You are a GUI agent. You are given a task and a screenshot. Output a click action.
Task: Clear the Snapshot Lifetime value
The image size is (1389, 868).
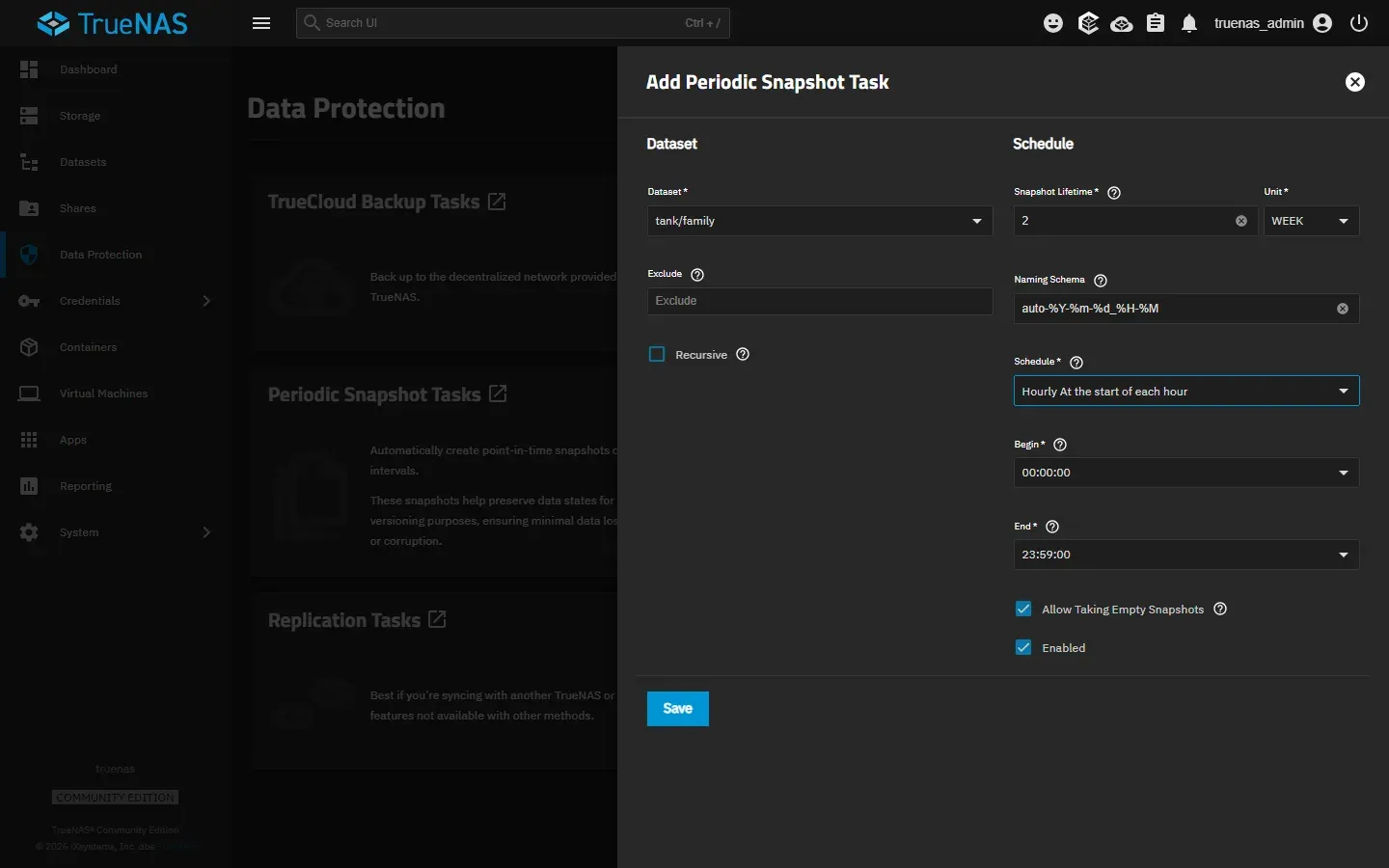pos(1241,221)
